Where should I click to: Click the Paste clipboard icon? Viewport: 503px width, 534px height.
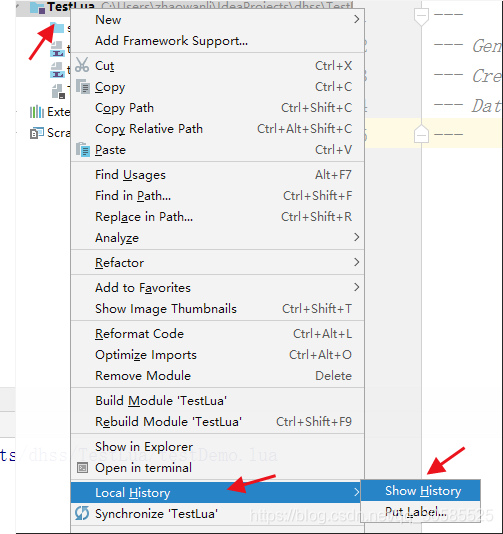point(83,150)
